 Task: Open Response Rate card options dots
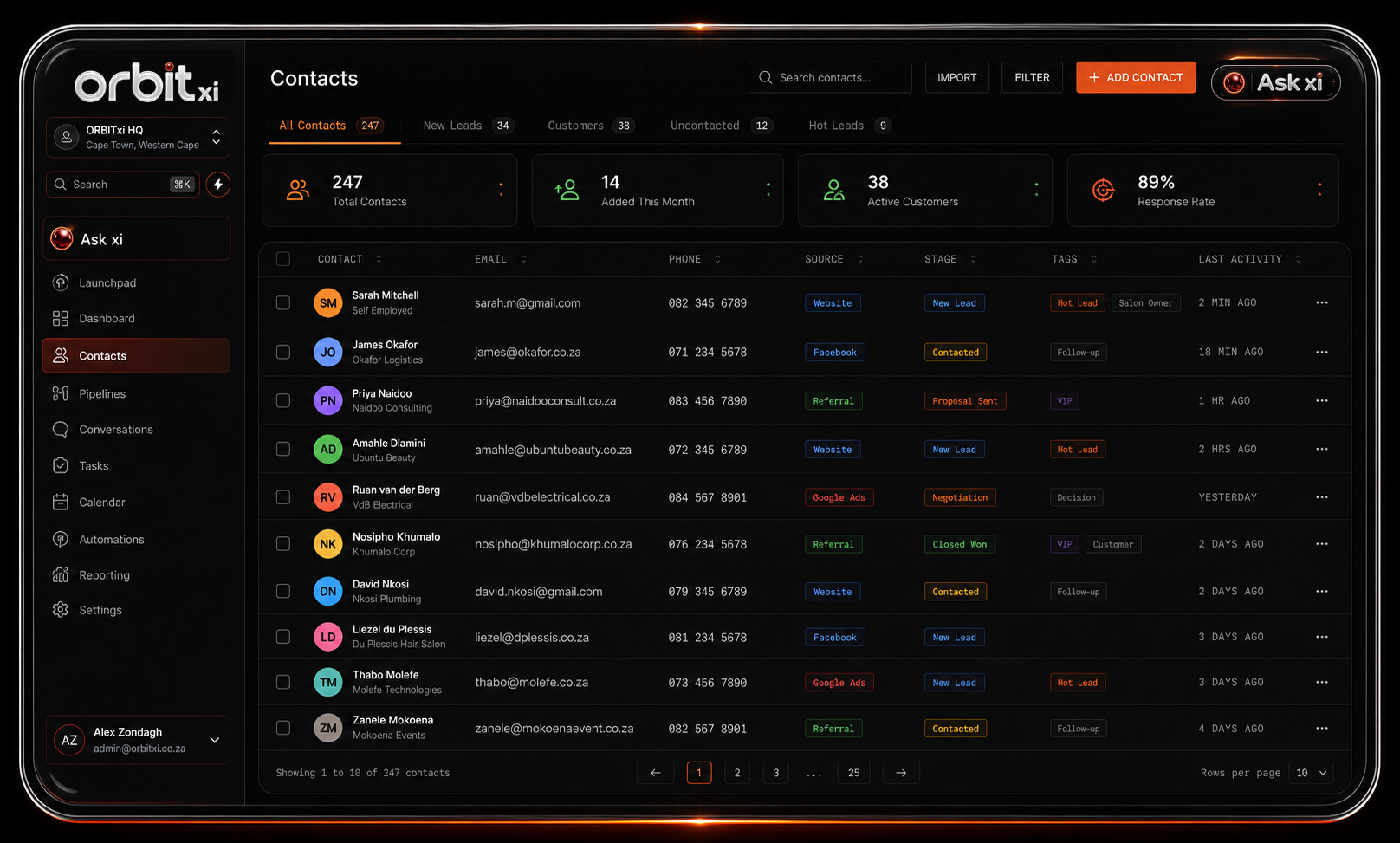(1319, 189)
